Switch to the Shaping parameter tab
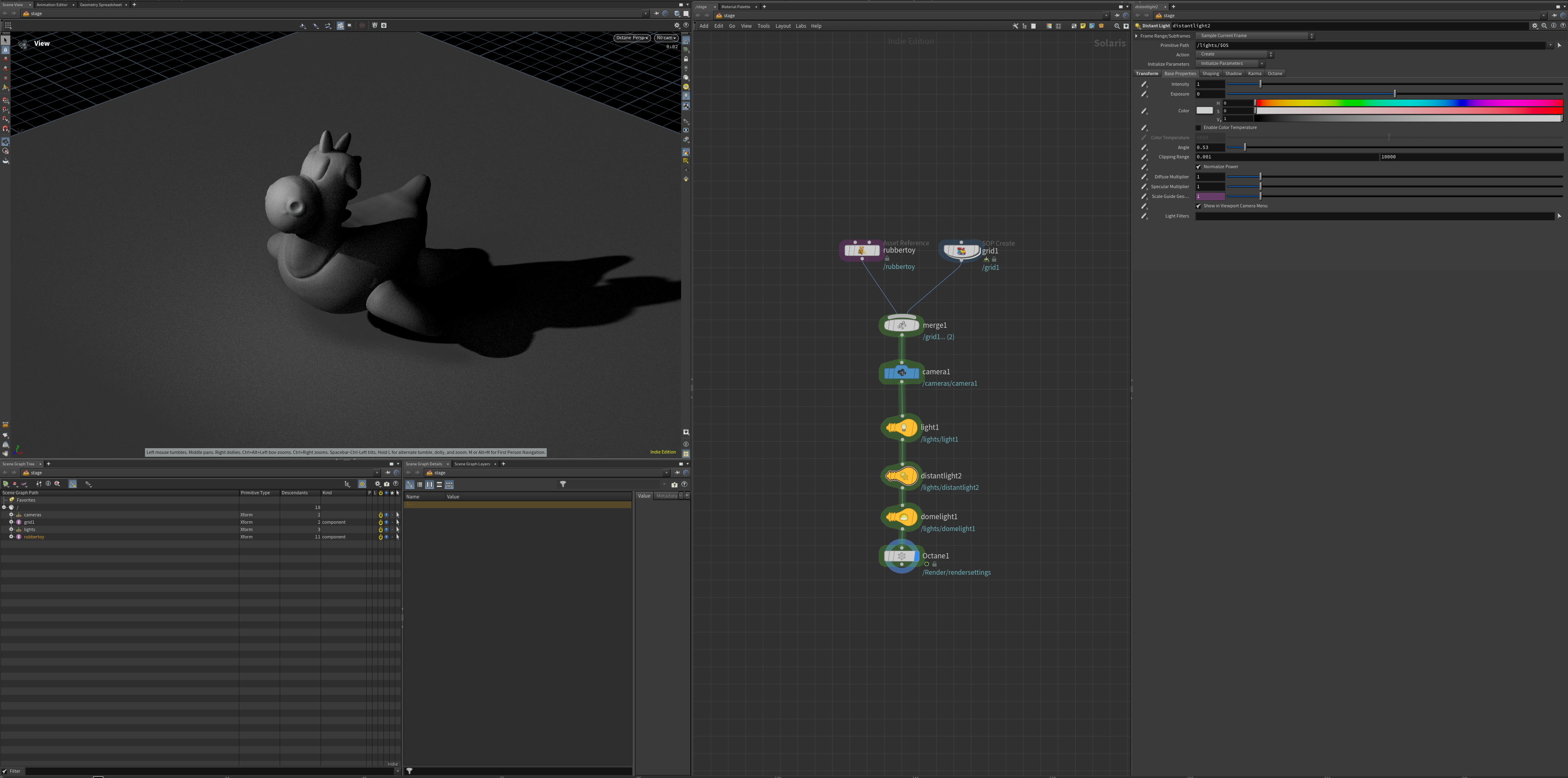 (x=1210, y=73)
